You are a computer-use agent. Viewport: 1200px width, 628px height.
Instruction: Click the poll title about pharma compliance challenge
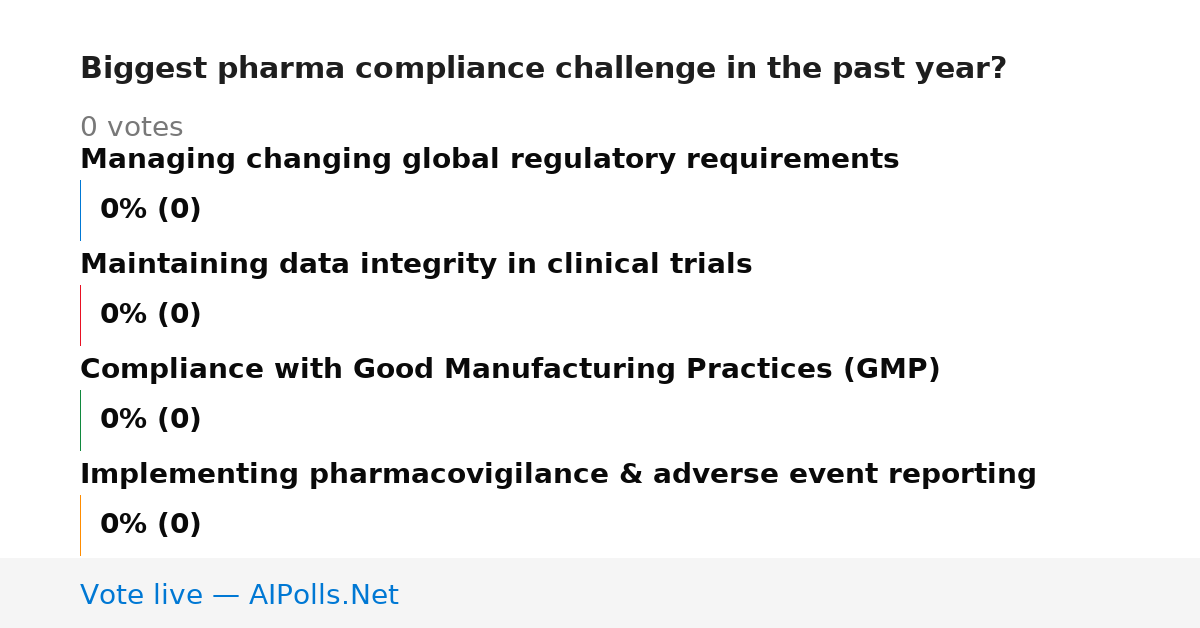543,69
